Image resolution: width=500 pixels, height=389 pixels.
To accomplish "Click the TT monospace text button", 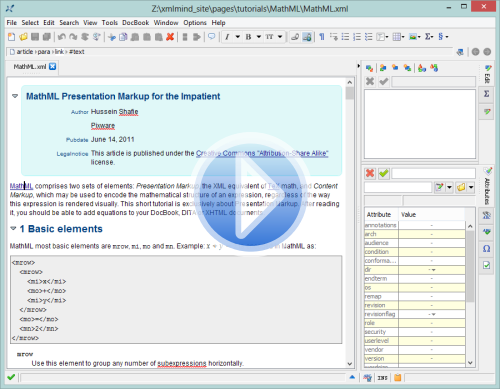I will 269,37.
